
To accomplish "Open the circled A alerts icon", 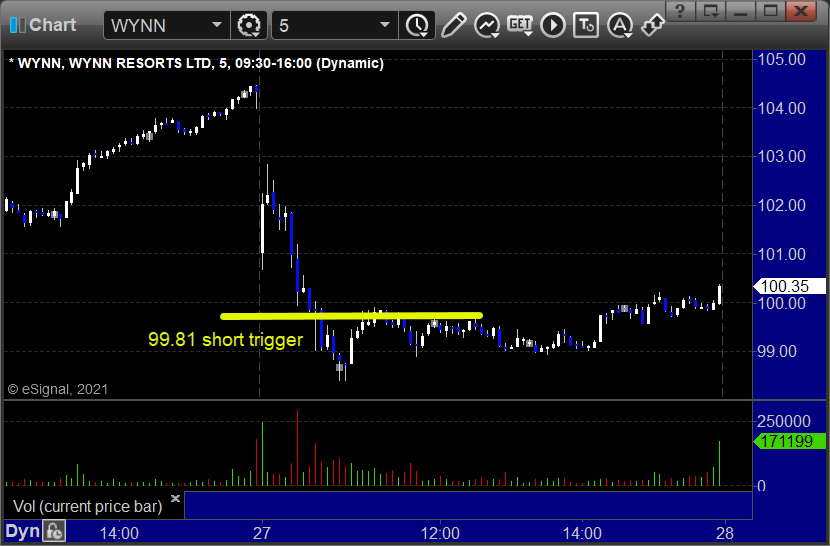I will coord(620,25).
